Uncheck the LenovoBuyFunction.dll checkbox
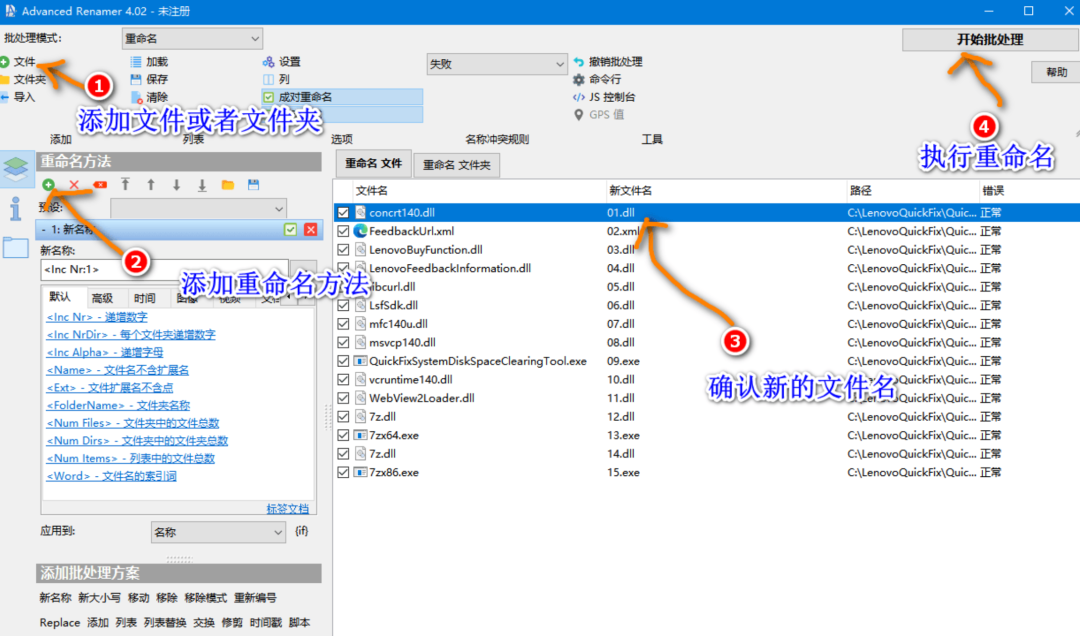Image resolution: width=1080 pixels, height=636 pixels. pos(343,250)
